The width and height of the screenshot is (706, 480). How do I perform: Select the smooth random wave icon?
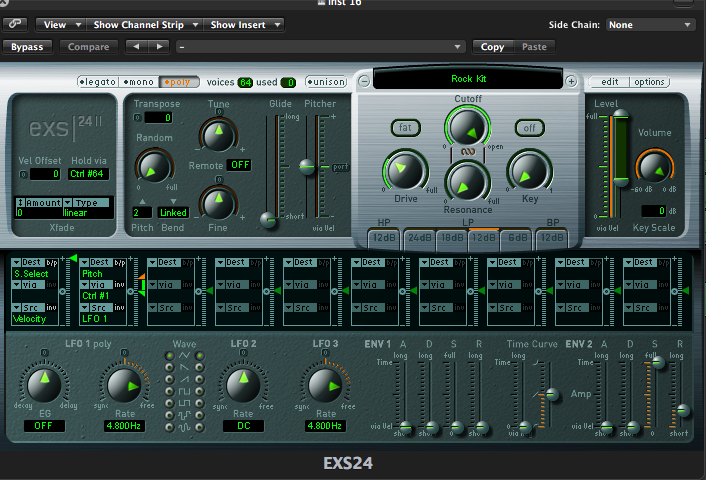[184, 427]
